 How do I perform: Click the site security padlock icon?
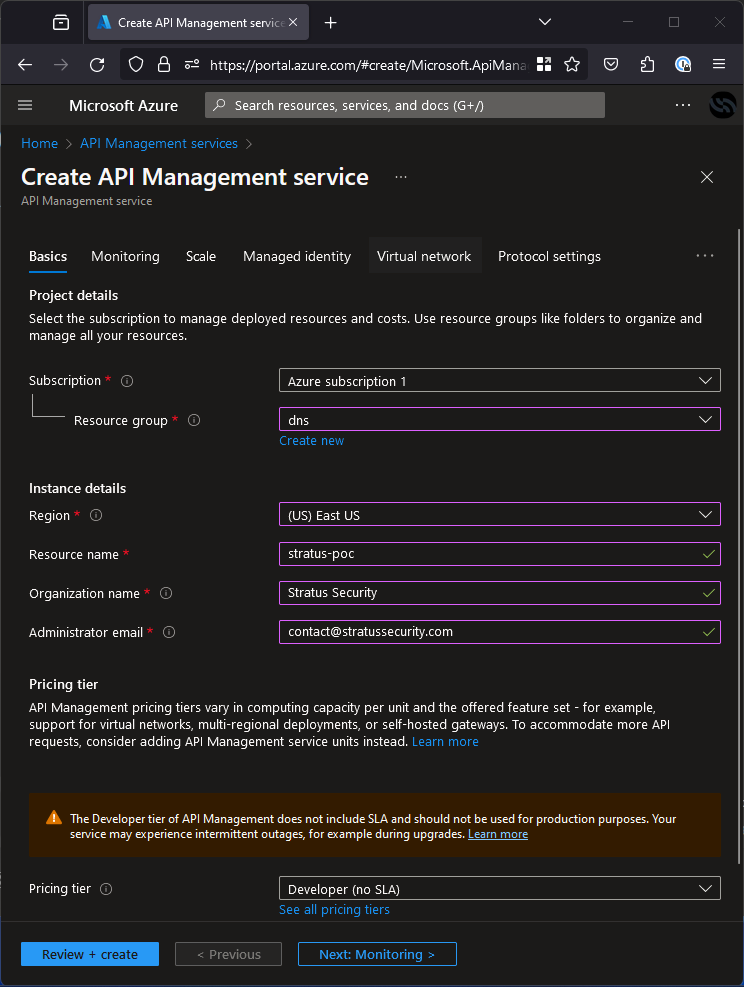click(x=164, y=64)
